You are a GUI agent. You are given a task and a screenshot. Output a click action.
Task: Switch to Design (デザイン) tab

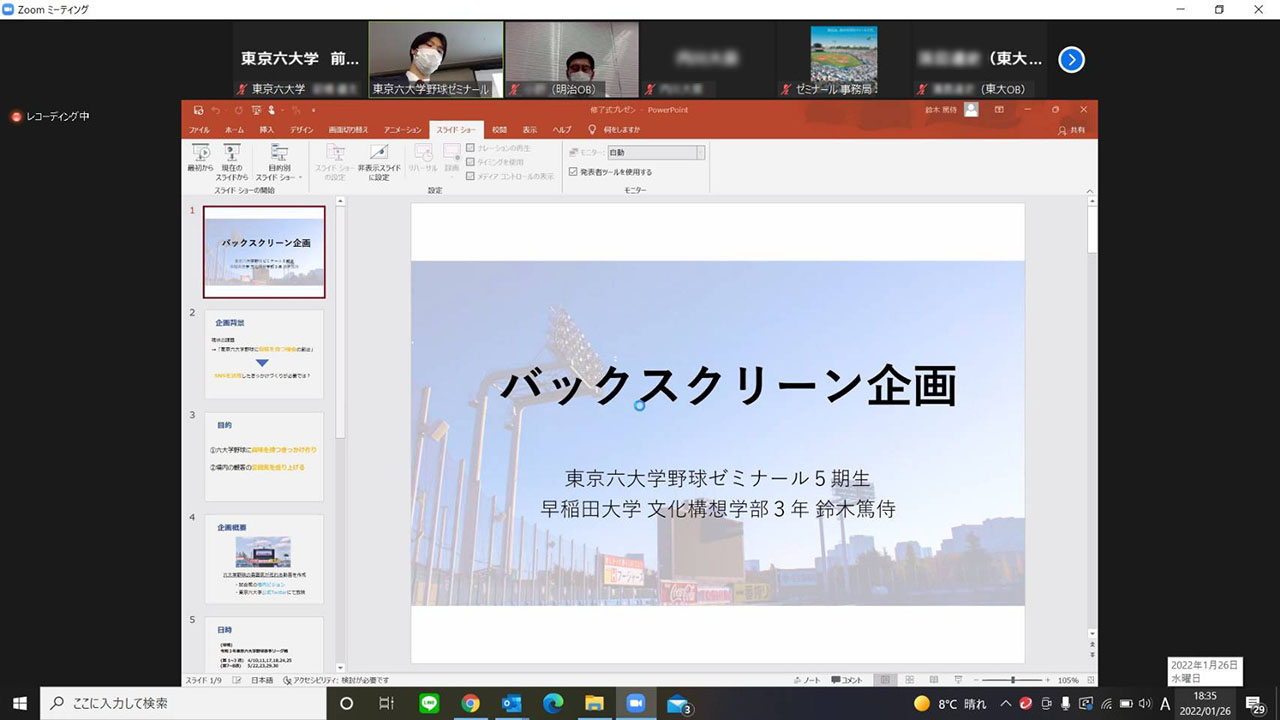[301, 130]
